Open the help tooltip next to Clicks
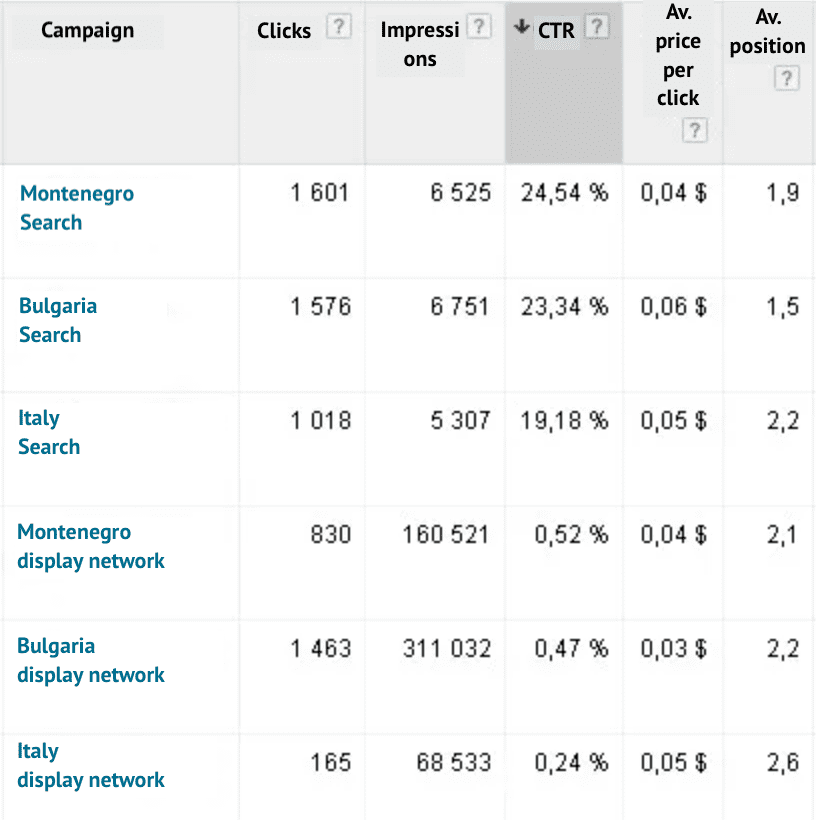816x820 pixels. (x=339, y=27)
